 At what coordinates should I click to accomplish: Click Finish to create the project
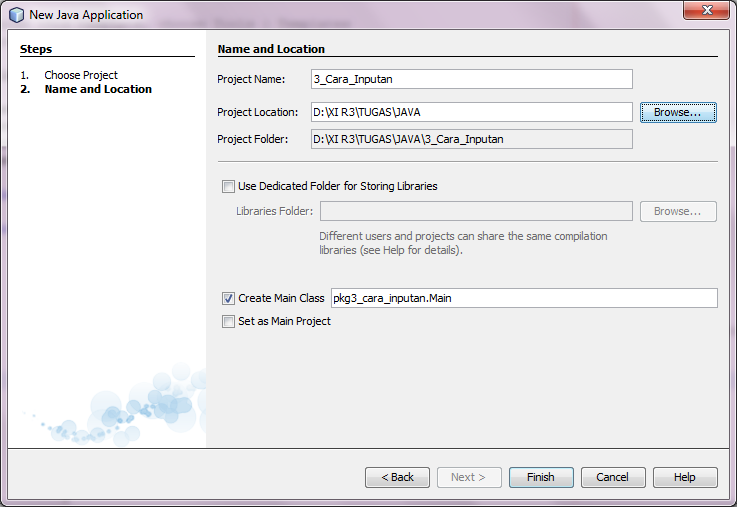(541, 477)
